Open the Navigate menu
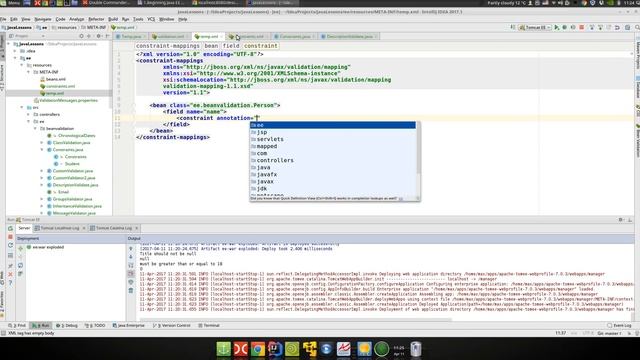Image resolution: width=640 pixels, height=360 pixels. (42, 19)
